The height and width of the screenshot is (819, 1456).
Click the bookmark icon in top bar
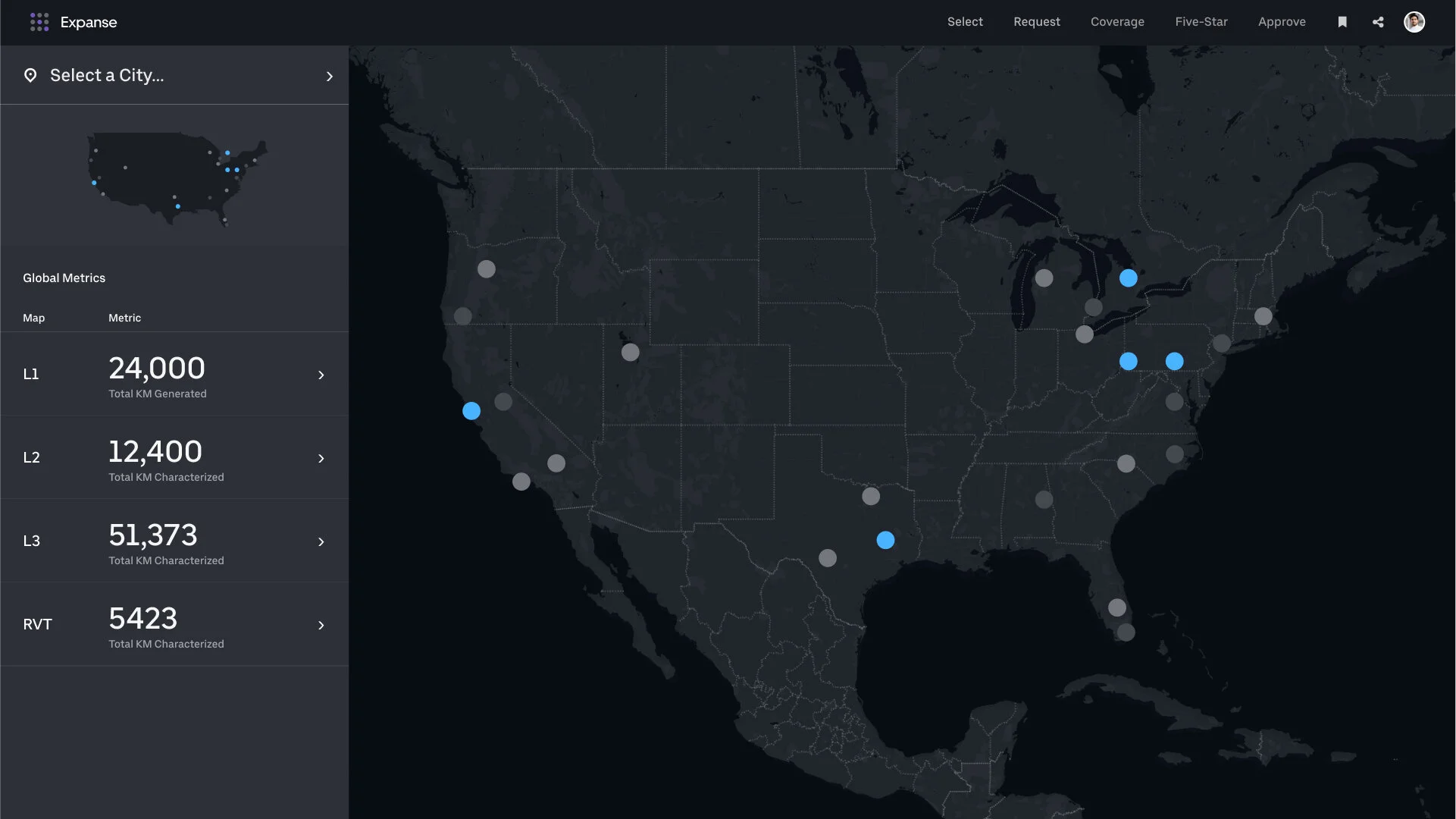tap(1342, 22)
